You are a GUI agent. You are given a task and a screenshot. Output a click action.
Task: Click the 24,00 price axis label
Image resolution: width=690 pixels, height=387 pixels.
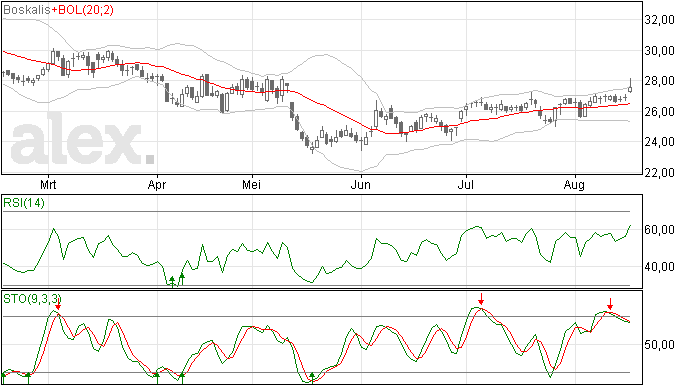click(659, 142)
